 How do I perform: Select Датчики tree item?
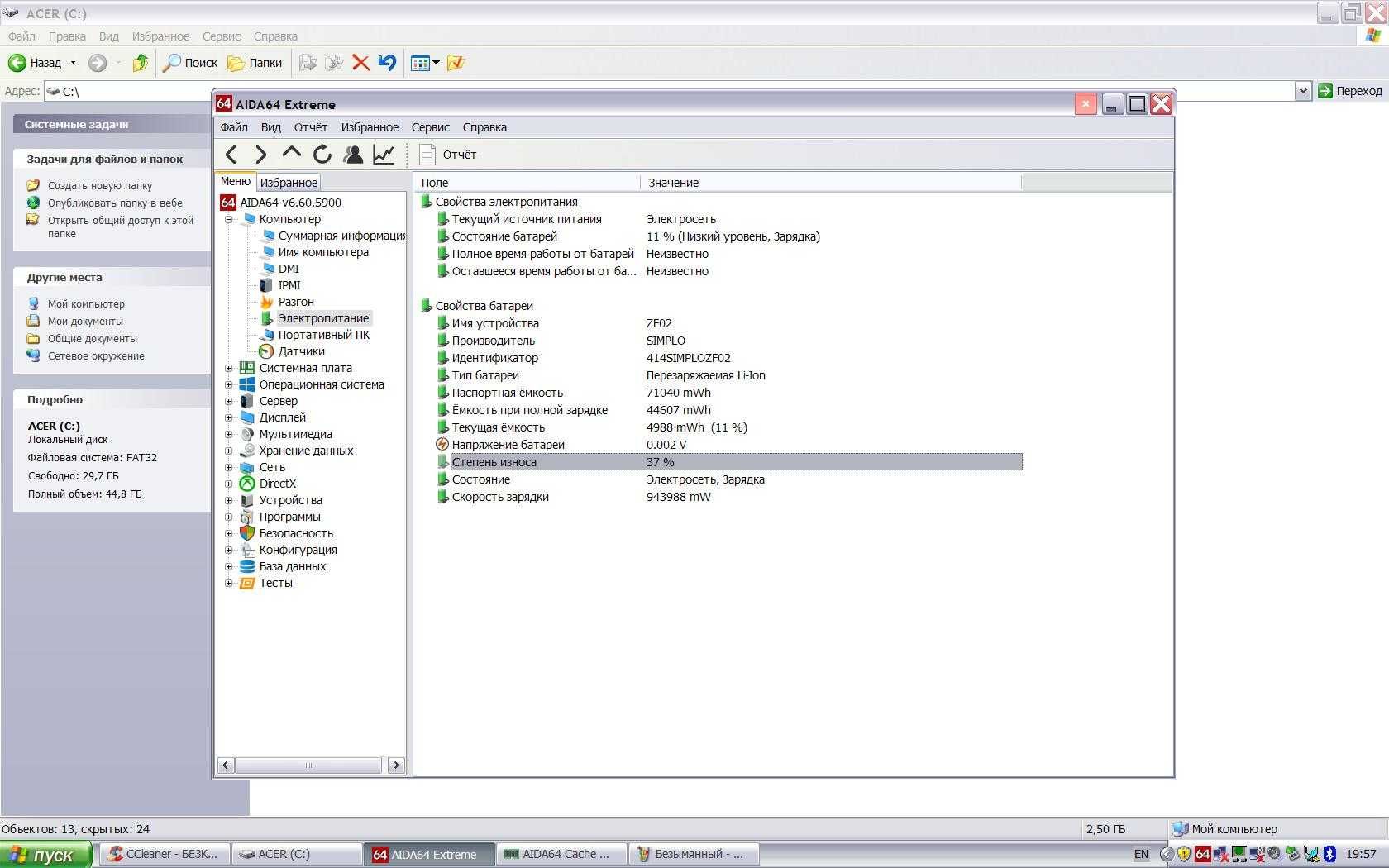pyautogui.click(x=301, y=351)
